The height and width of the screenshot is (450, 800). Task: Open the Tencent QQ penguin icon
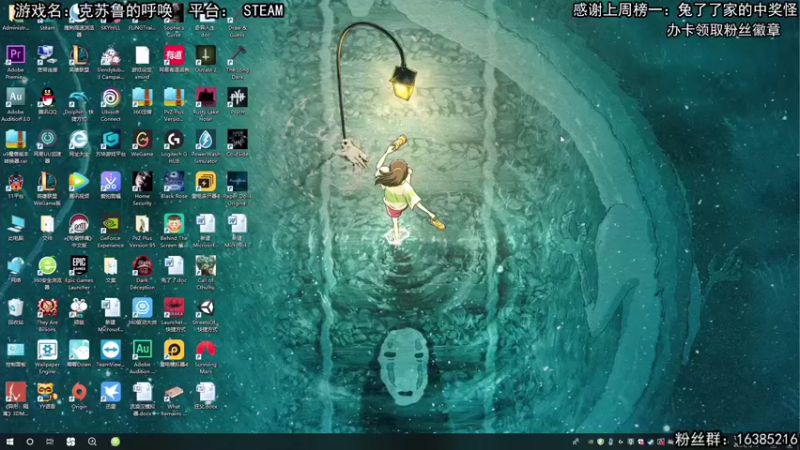point(47,97)
